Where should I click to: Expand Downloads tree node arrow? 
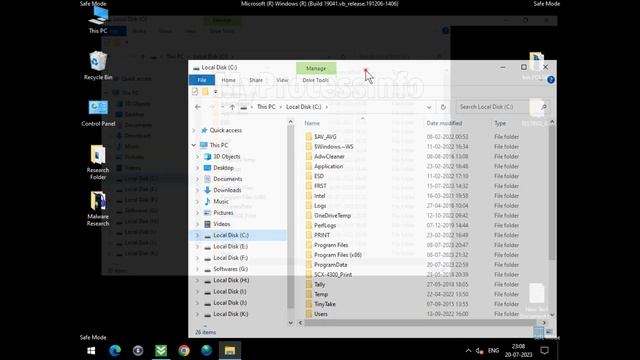(x=198, y=190)
